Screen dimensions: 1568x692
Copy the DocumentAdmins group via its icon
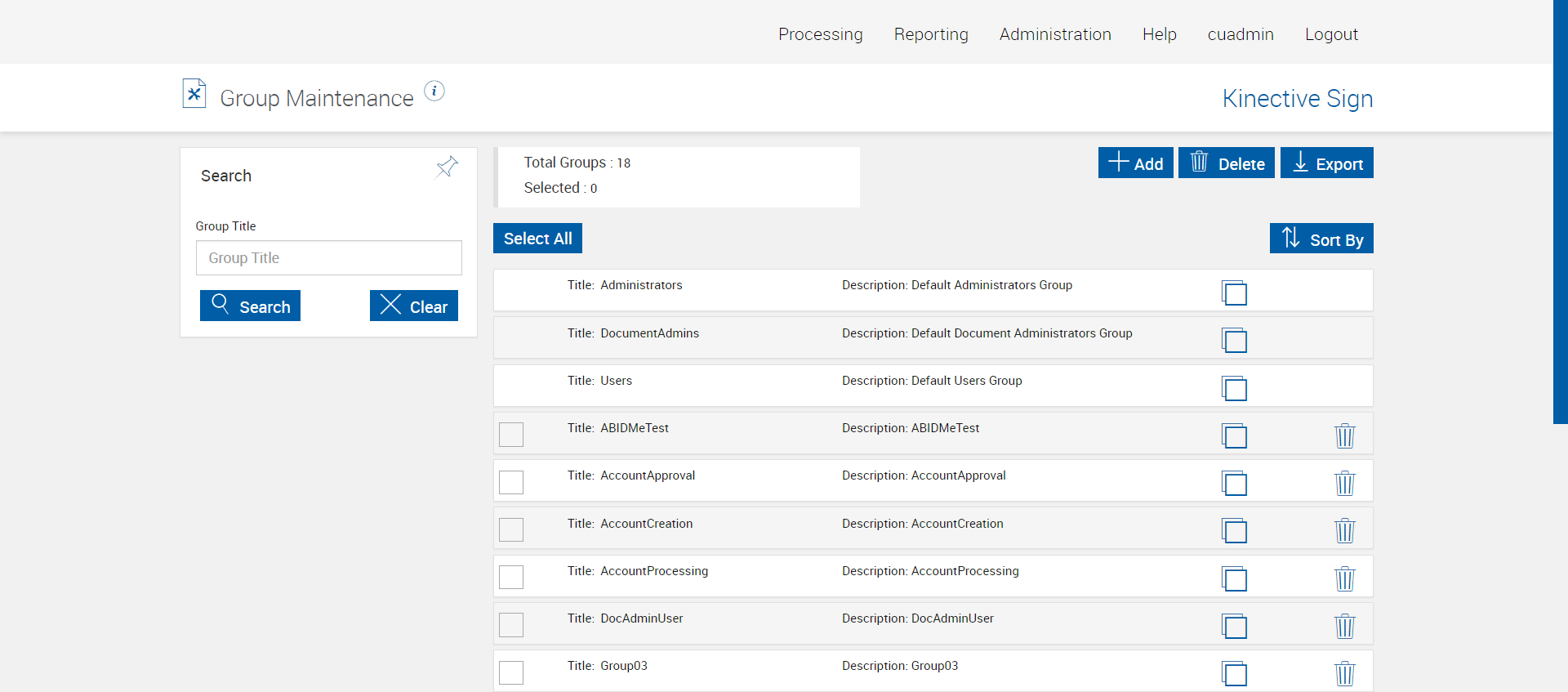click(1234, 340)
